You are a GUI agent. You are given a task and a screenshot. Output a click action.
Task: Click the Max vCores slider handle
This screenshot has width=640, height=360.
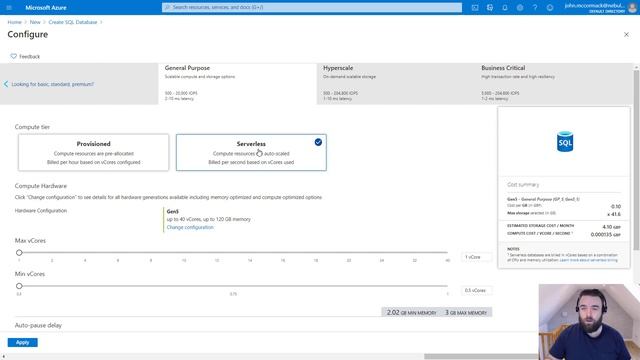click(19, 253)
